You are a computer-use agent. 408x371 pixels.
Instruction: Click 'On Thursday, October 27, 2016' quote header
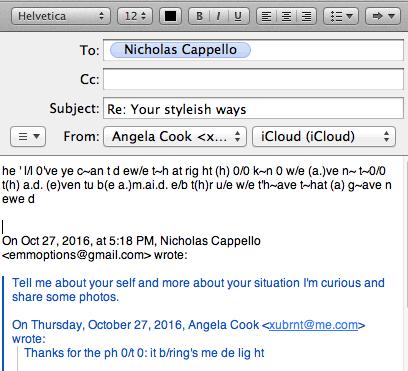click(x=98, y=325)
